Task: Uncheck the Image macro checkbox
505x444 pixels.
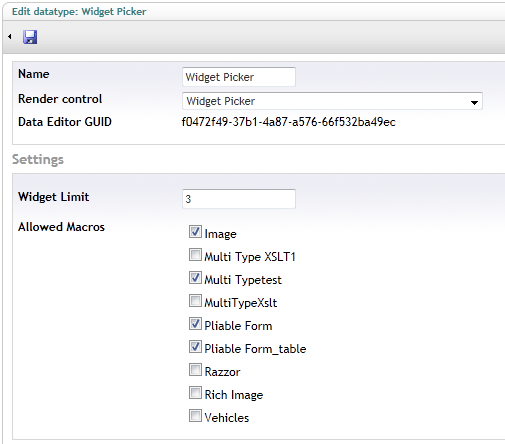Action: coord(195,232)
